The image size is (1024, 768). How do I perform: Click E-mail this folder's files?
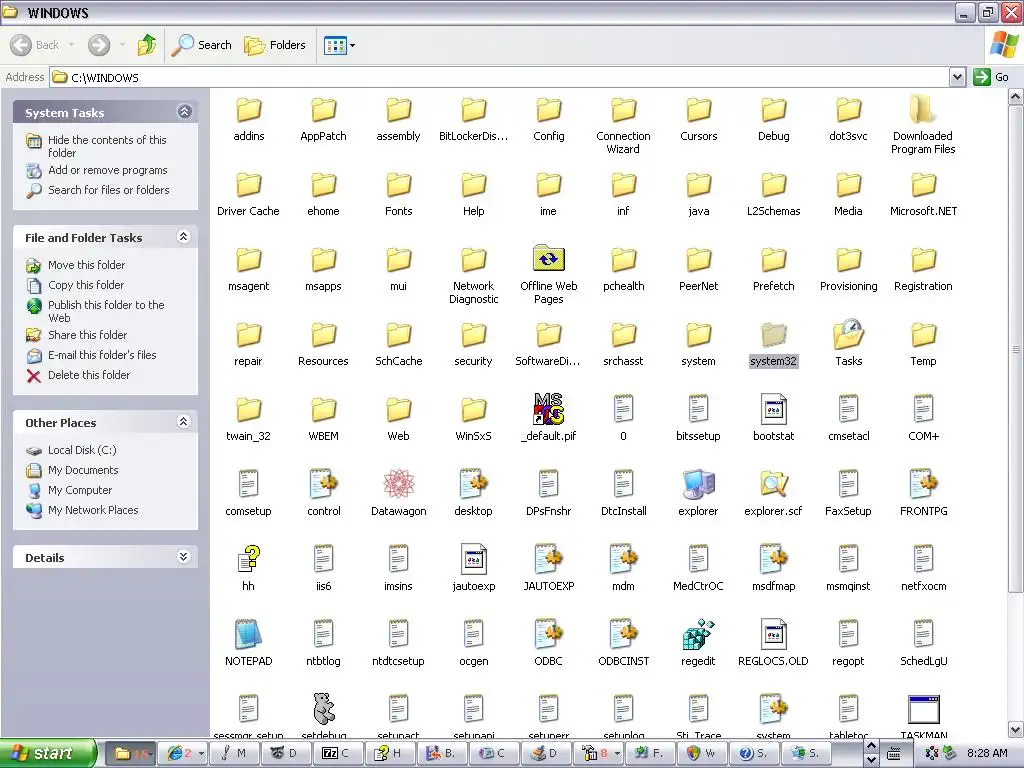click(102, 355)
